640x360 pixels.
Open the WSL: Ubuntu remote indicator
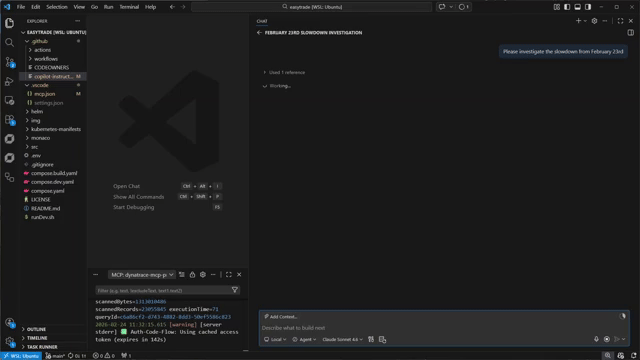[21, 356]
